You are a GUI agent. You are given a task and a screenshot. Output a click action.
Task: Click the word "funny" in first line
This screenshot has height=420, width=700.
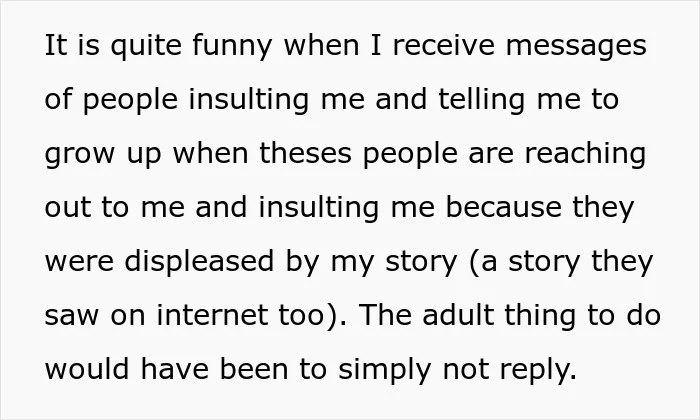pos(232,47)
